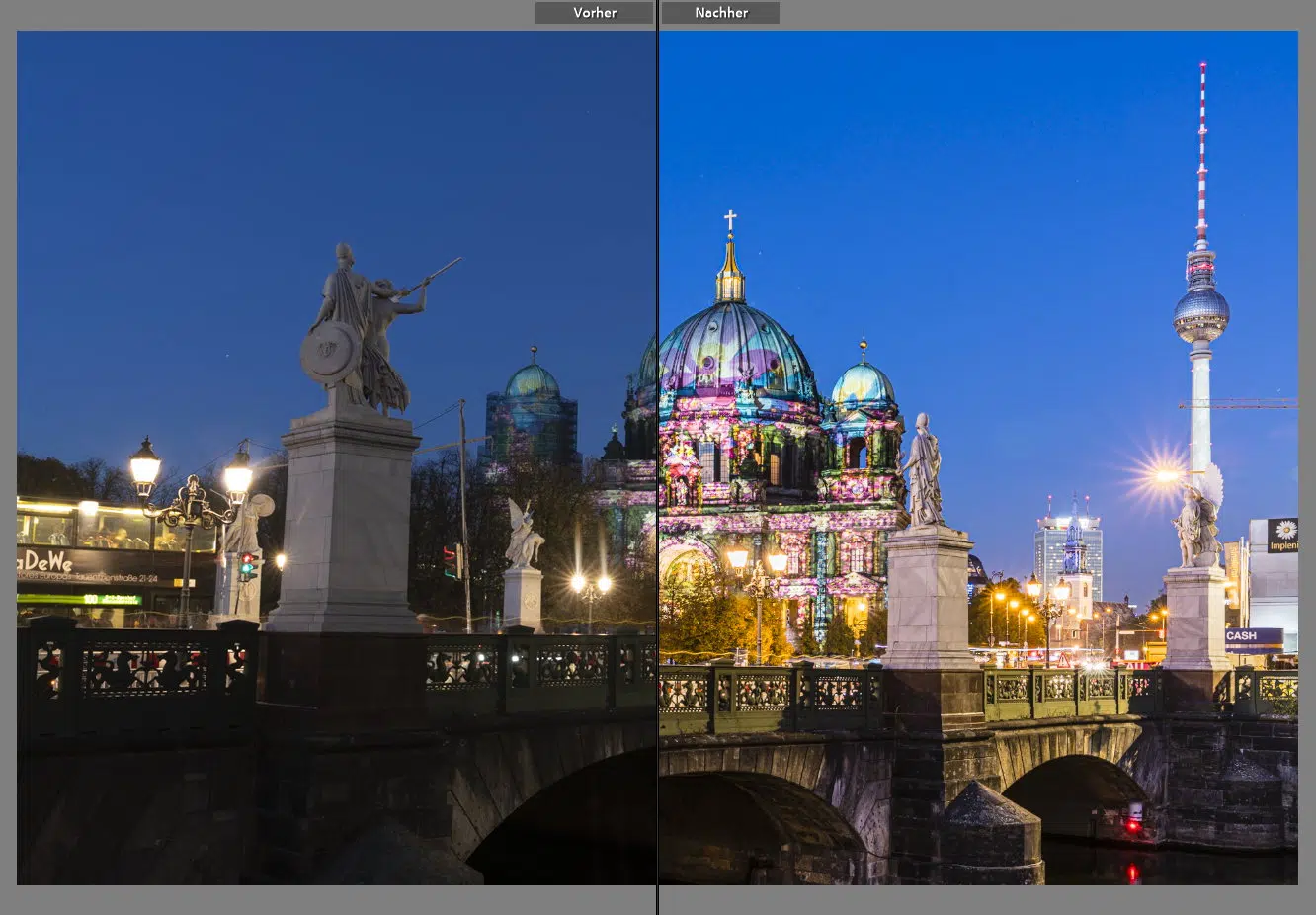Click the TV tower sphere in the Nachher image
This screenshot has height=915, width=1316.
pyautogui.click(x=1200, y=313)
